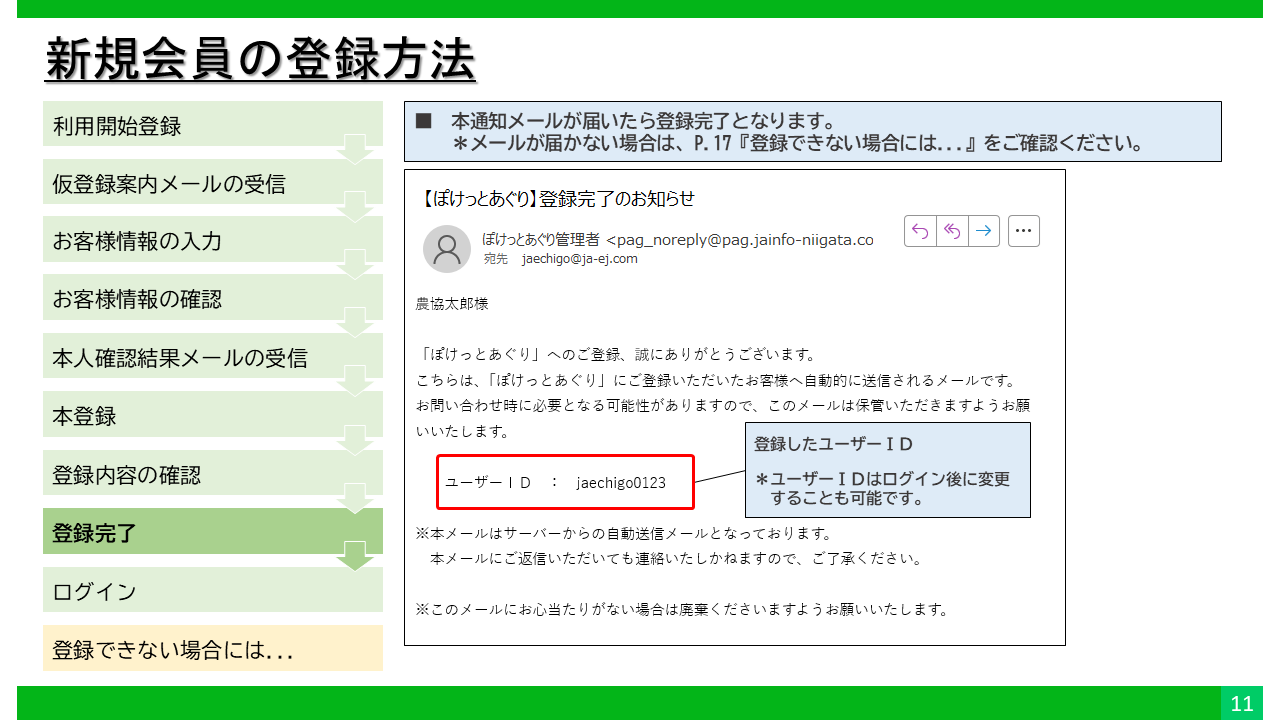Click the recipient address jaechigo@ja-ej.com
This screenshot has height=720, width=1280.
(579, 259)
